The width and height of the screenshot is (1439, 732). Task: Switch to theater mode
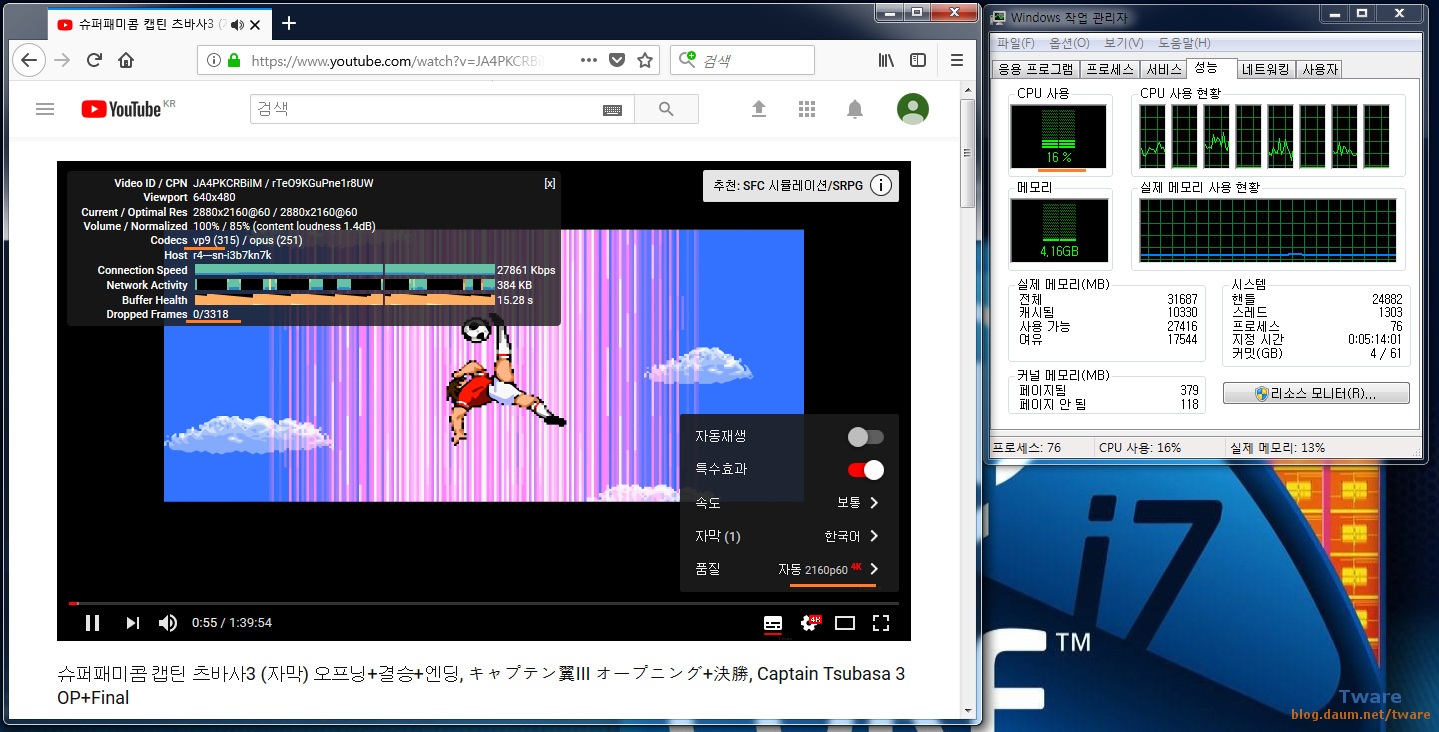[845, 623]
